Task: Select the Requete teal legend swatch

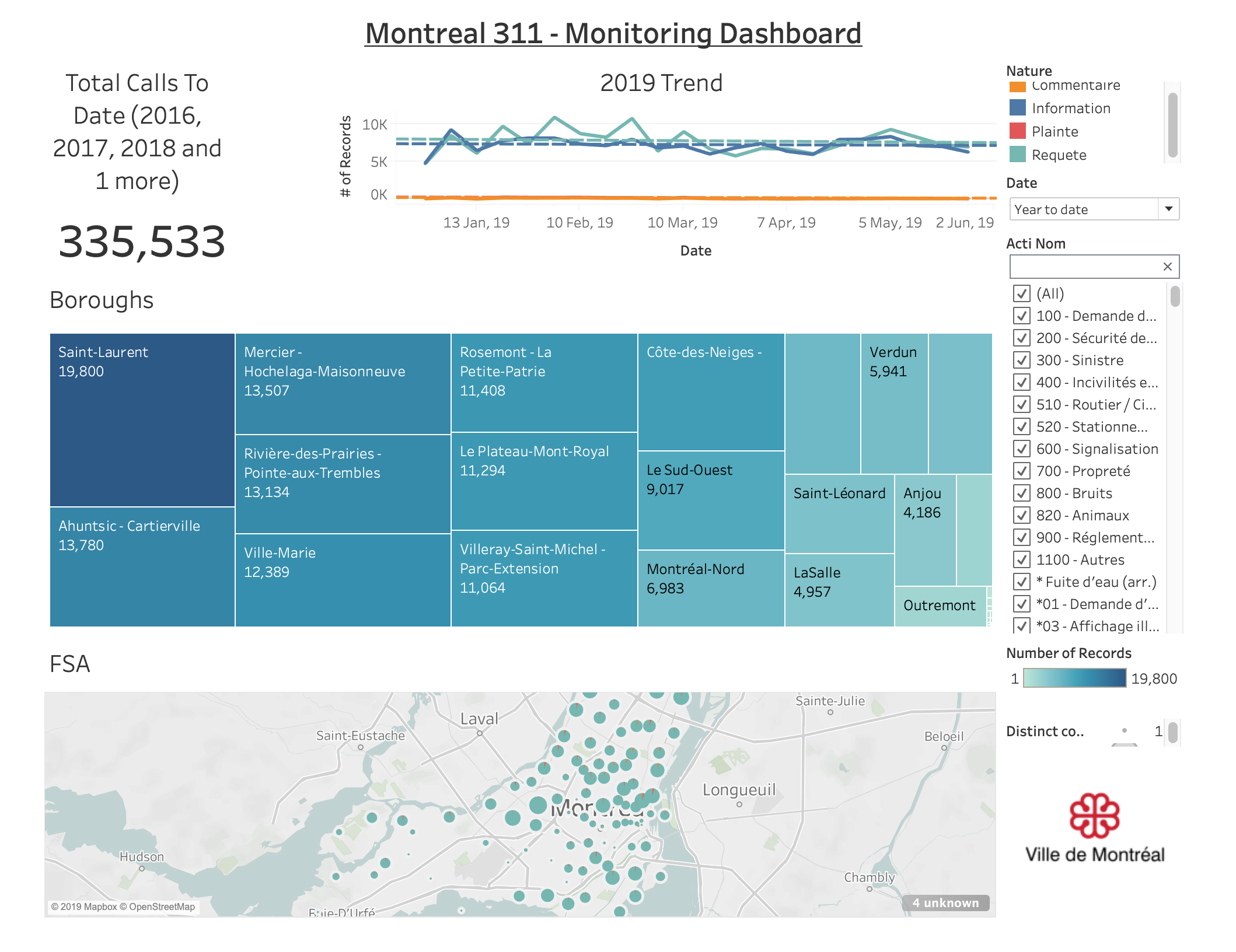Action: (x=1017, y=155)
